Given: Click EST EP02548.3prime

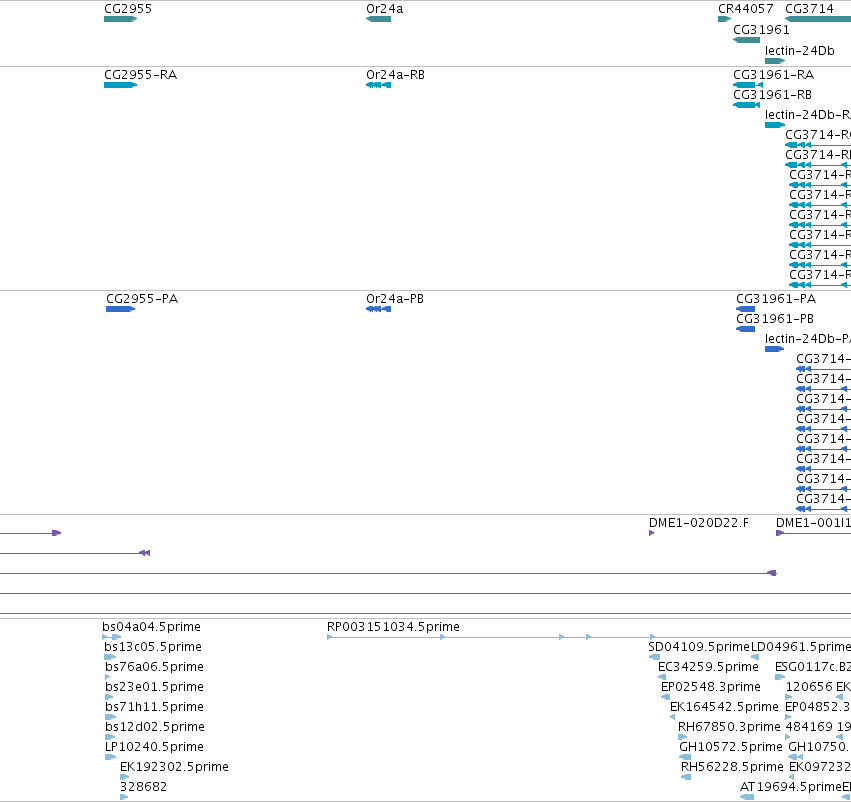Looking at the screenshot, I should click(710, 687).
